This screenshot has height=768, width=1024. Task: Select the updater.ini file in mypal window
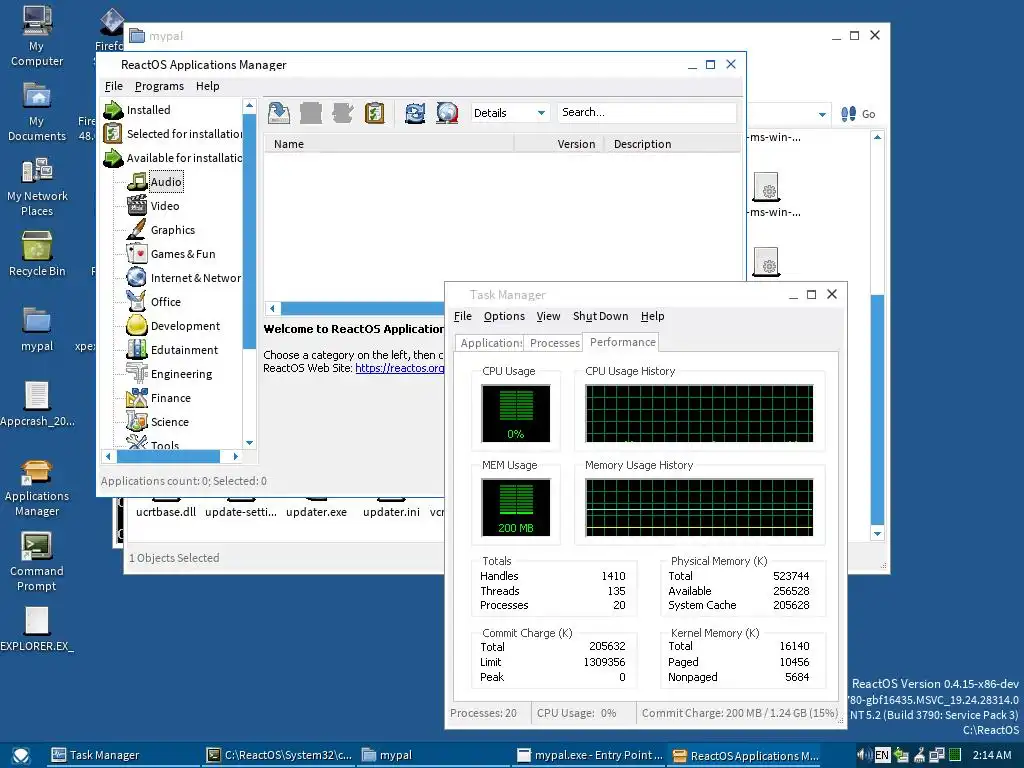[391, 512]
